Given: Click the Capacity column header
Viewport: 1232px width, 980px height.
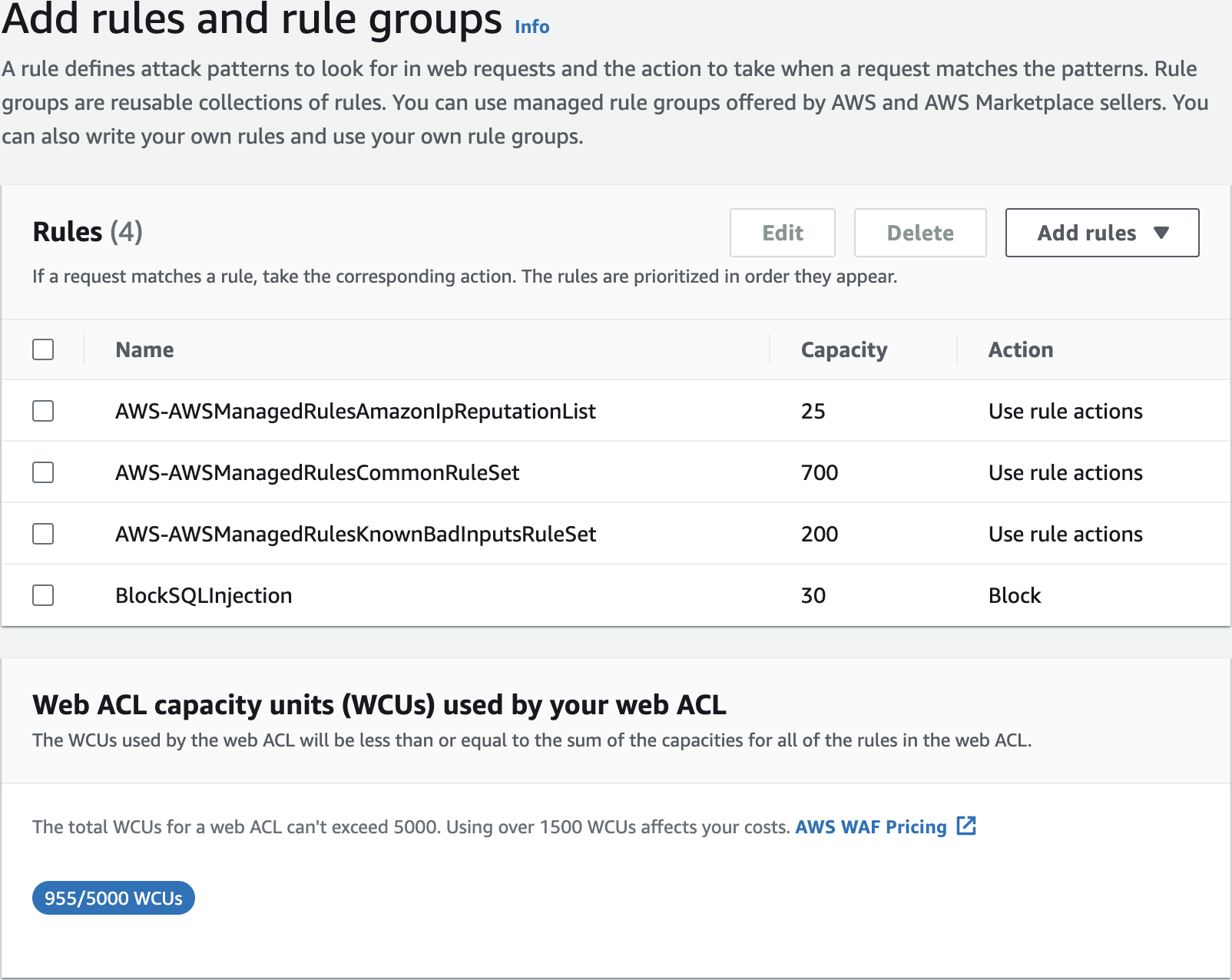Looking at the screenshot, I should [843, 350].
